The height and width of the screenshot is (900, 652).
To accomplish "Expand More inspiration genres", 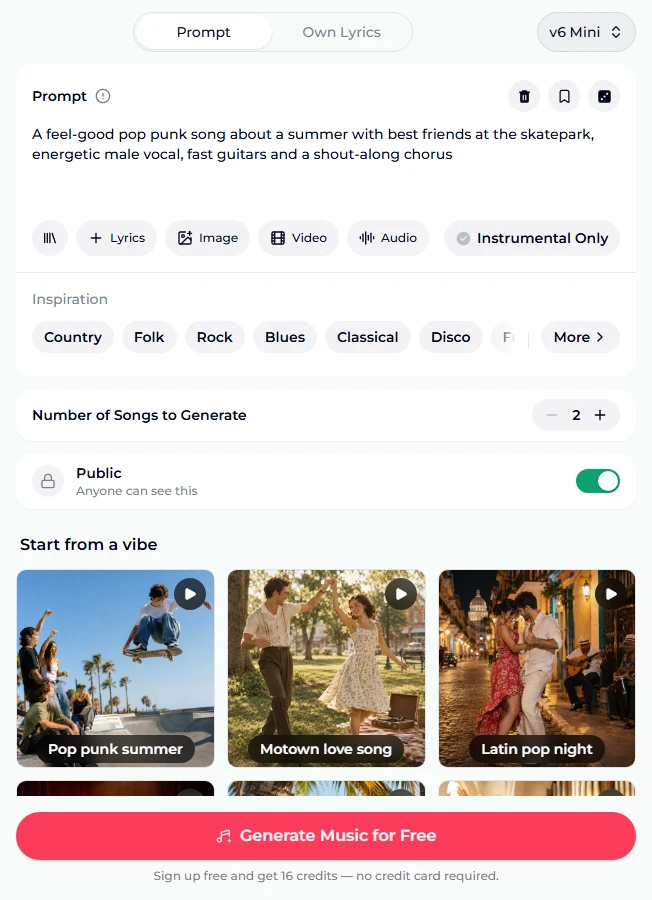I will pos(580,337).
